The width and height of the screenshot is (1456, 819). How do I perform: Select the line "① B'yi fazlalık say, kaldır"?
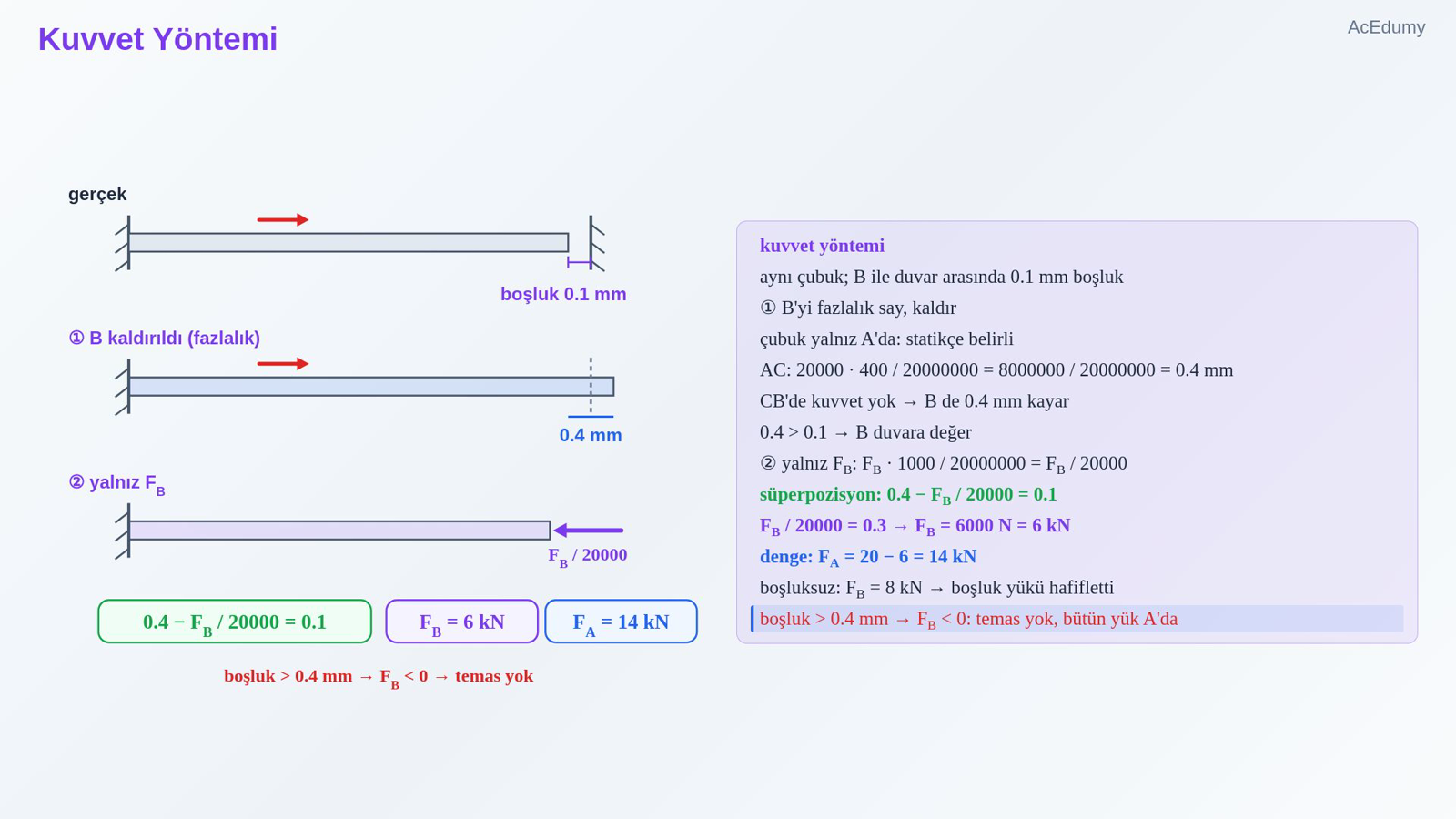click(x=858, y=308)
